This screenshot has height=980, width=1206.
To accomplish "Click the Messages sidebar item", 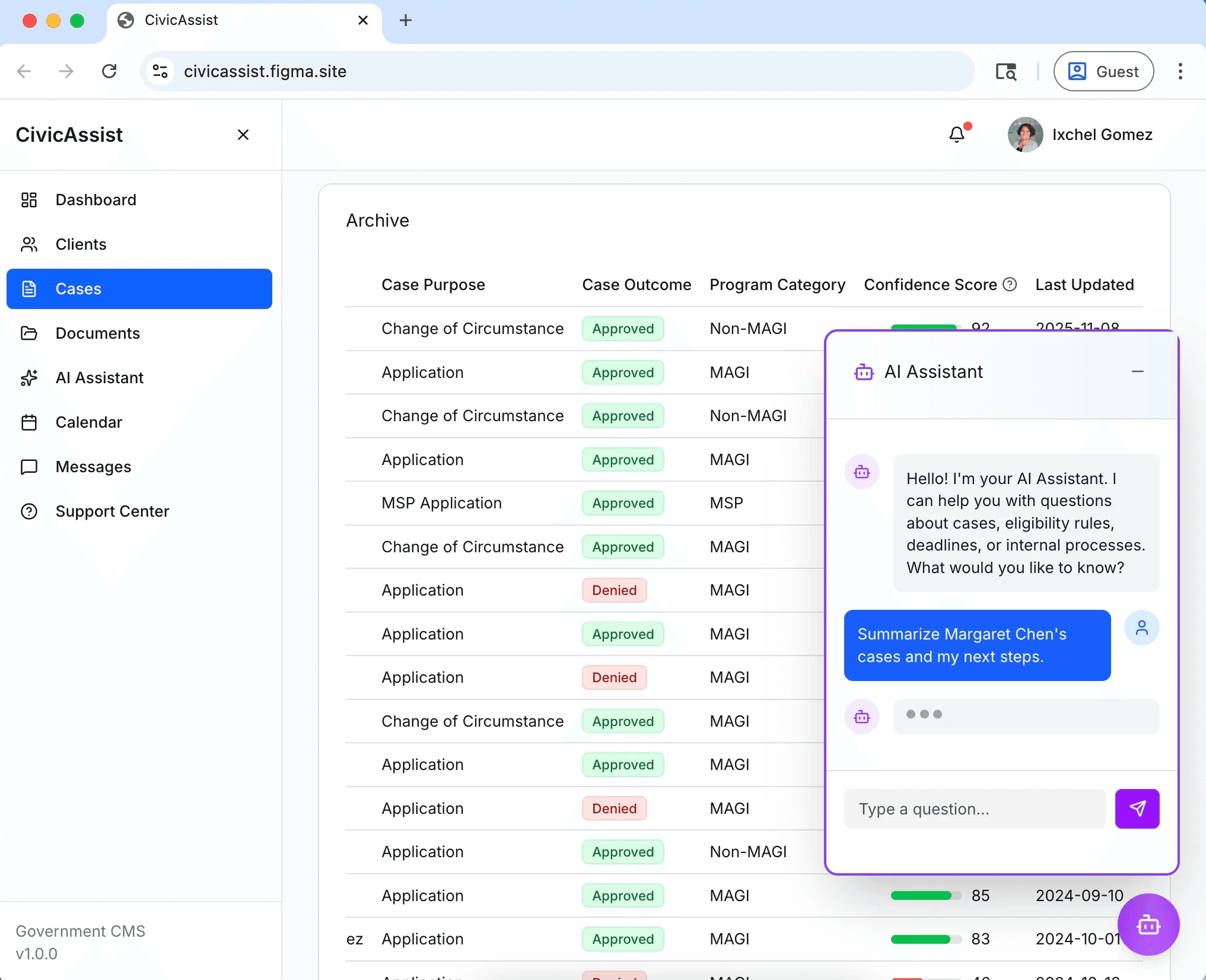I will (93, 467).
